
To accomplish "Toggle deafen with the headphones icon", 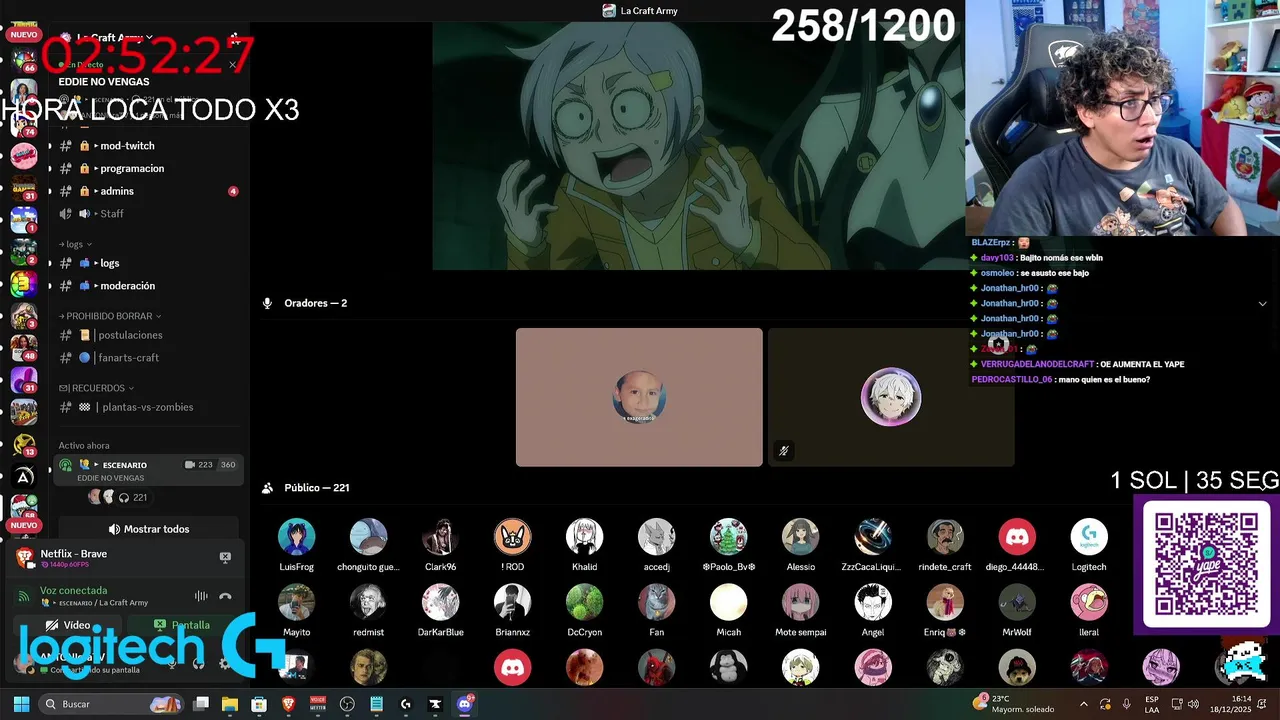I will pyautogui.click(x=198, y=663).
